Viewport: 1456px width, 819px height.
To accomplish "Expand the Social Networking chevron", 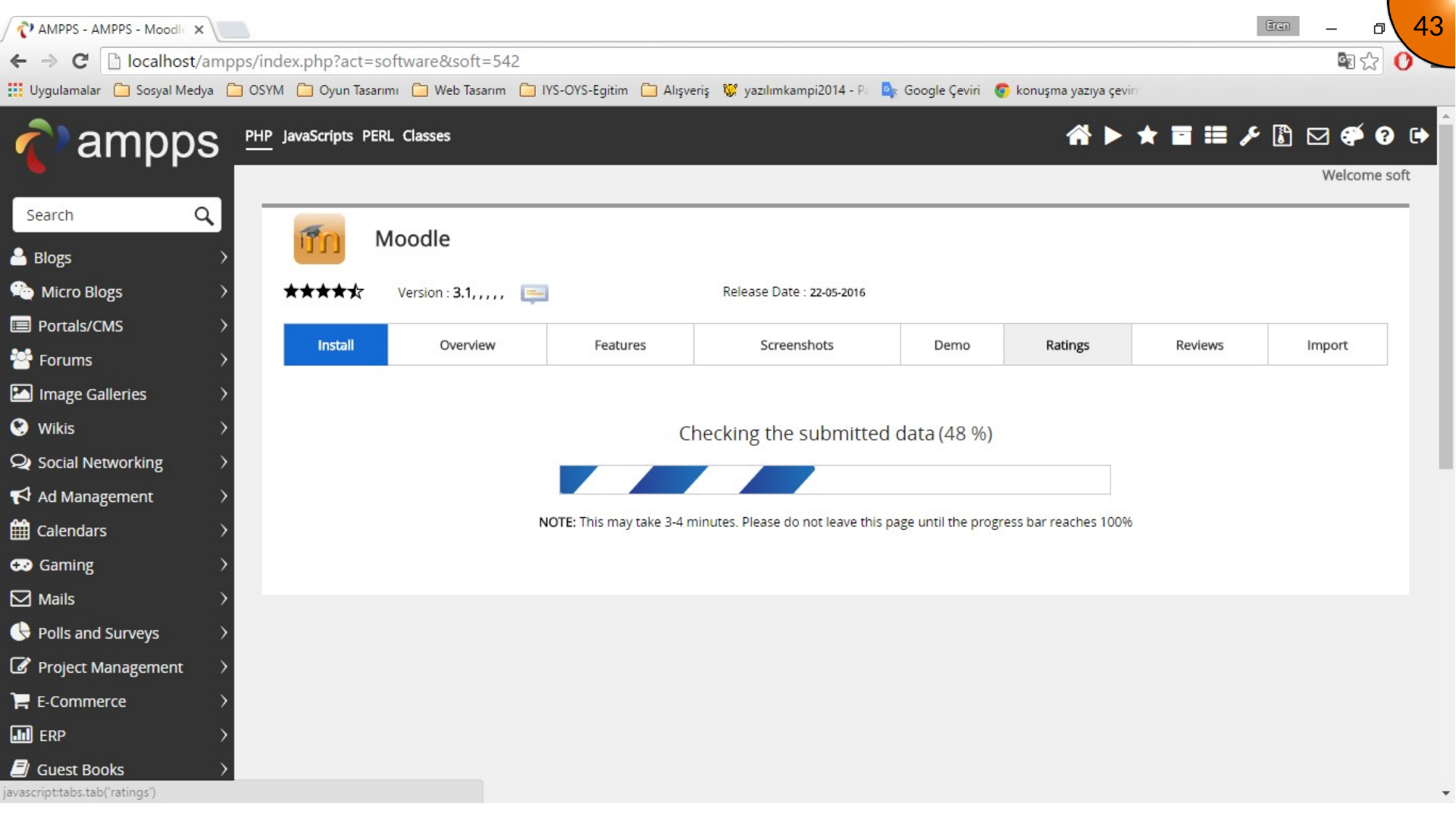I will point(224,462).
